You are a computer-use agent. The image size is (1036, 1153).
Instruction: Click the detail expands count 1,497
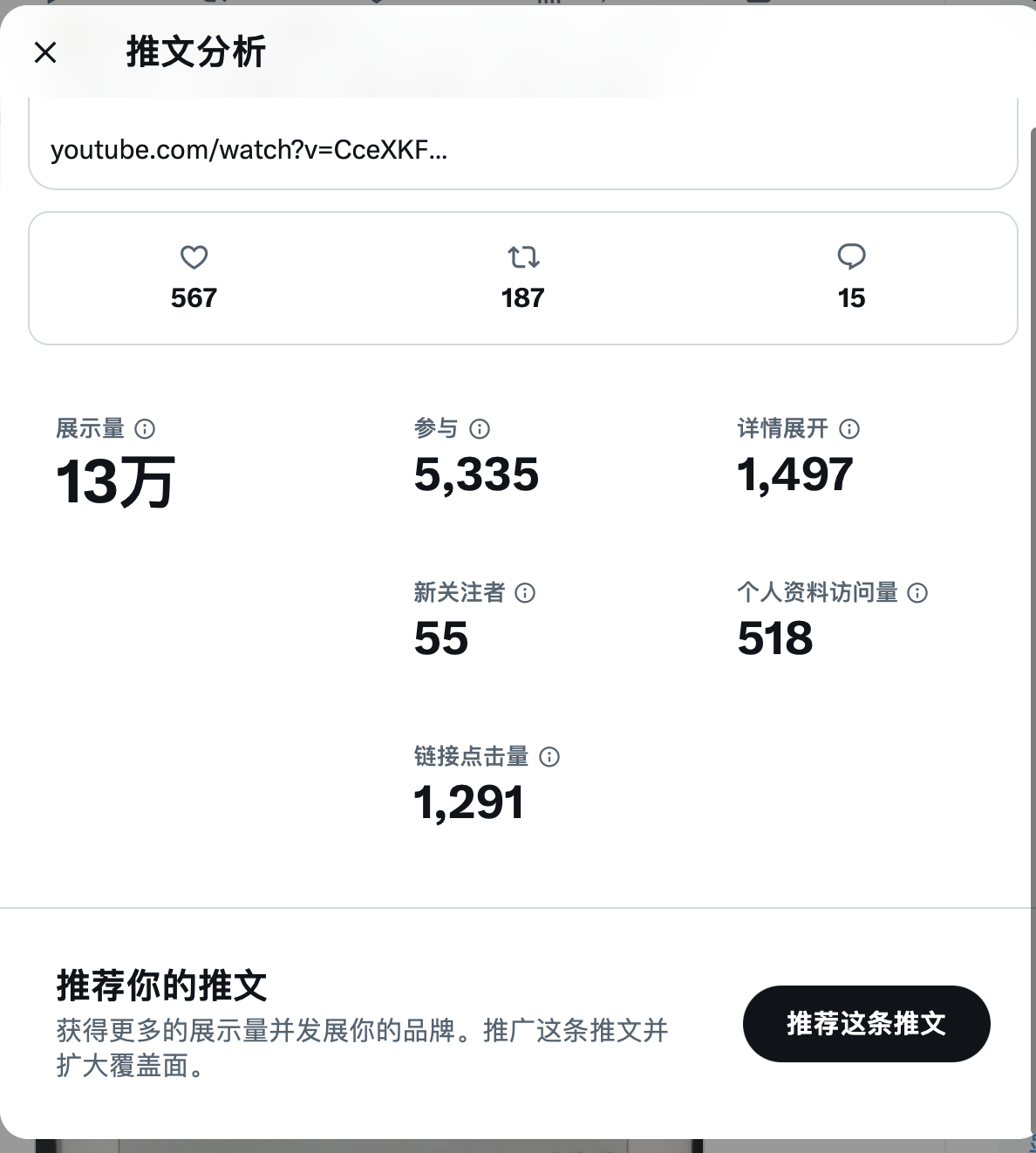click(x=796, y=474)
